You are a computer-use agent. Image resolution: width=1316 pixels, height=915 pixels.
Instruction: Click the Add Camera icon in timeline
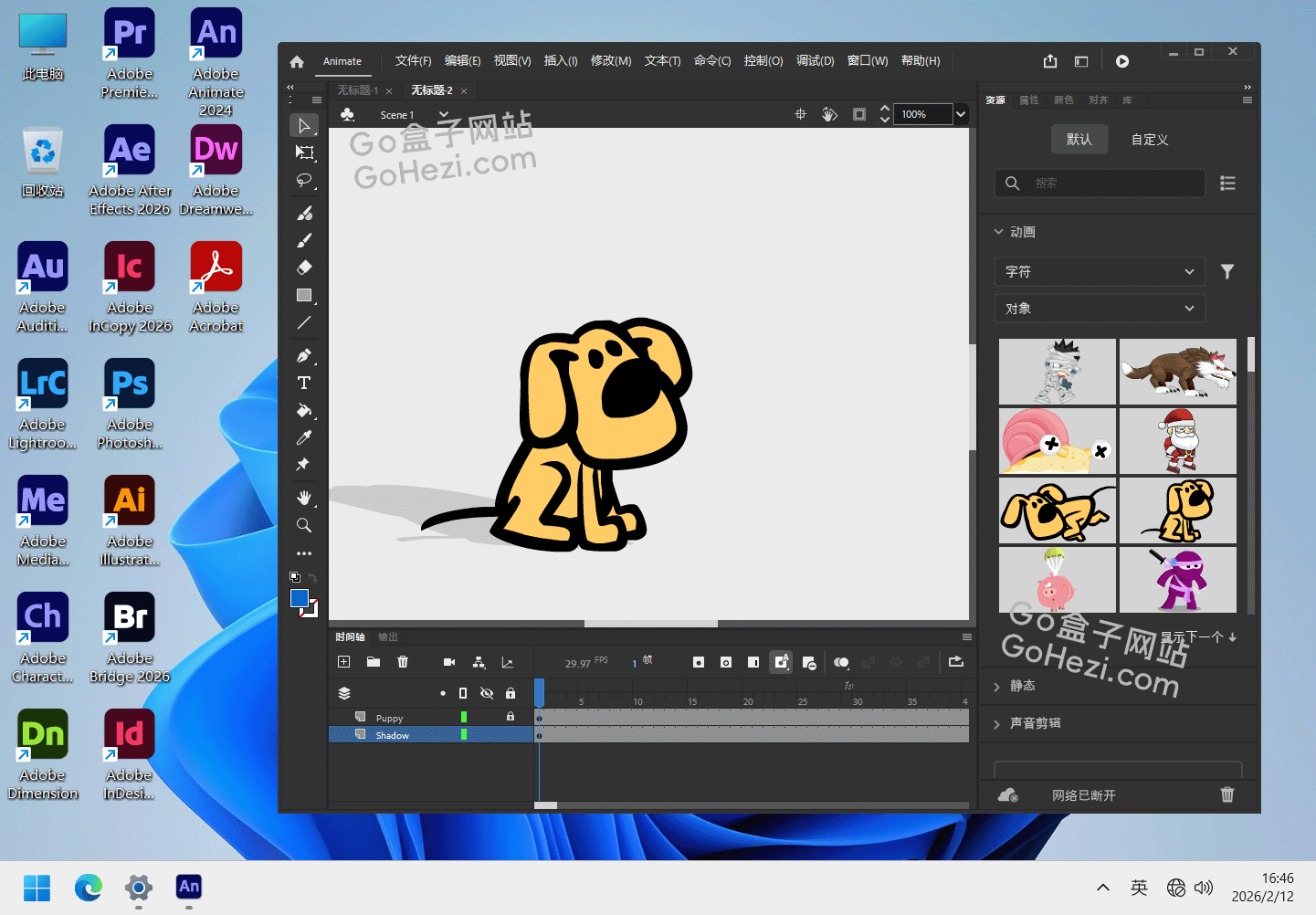pos(449,662)
